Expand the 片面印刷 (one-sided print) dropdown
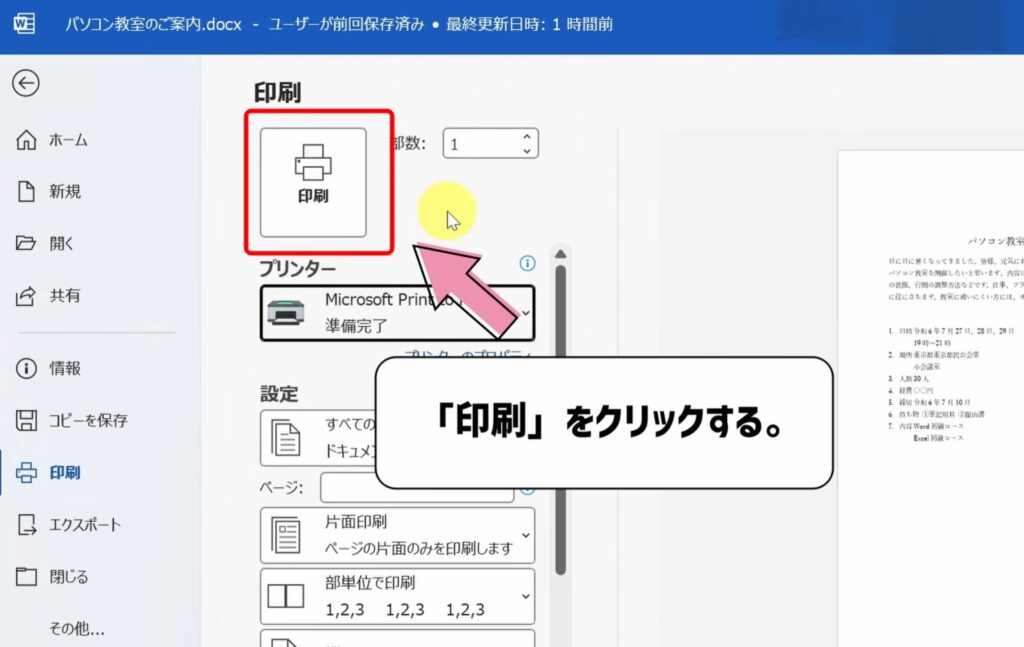Screen dimensions: 1024x647 tap(397, 535)
